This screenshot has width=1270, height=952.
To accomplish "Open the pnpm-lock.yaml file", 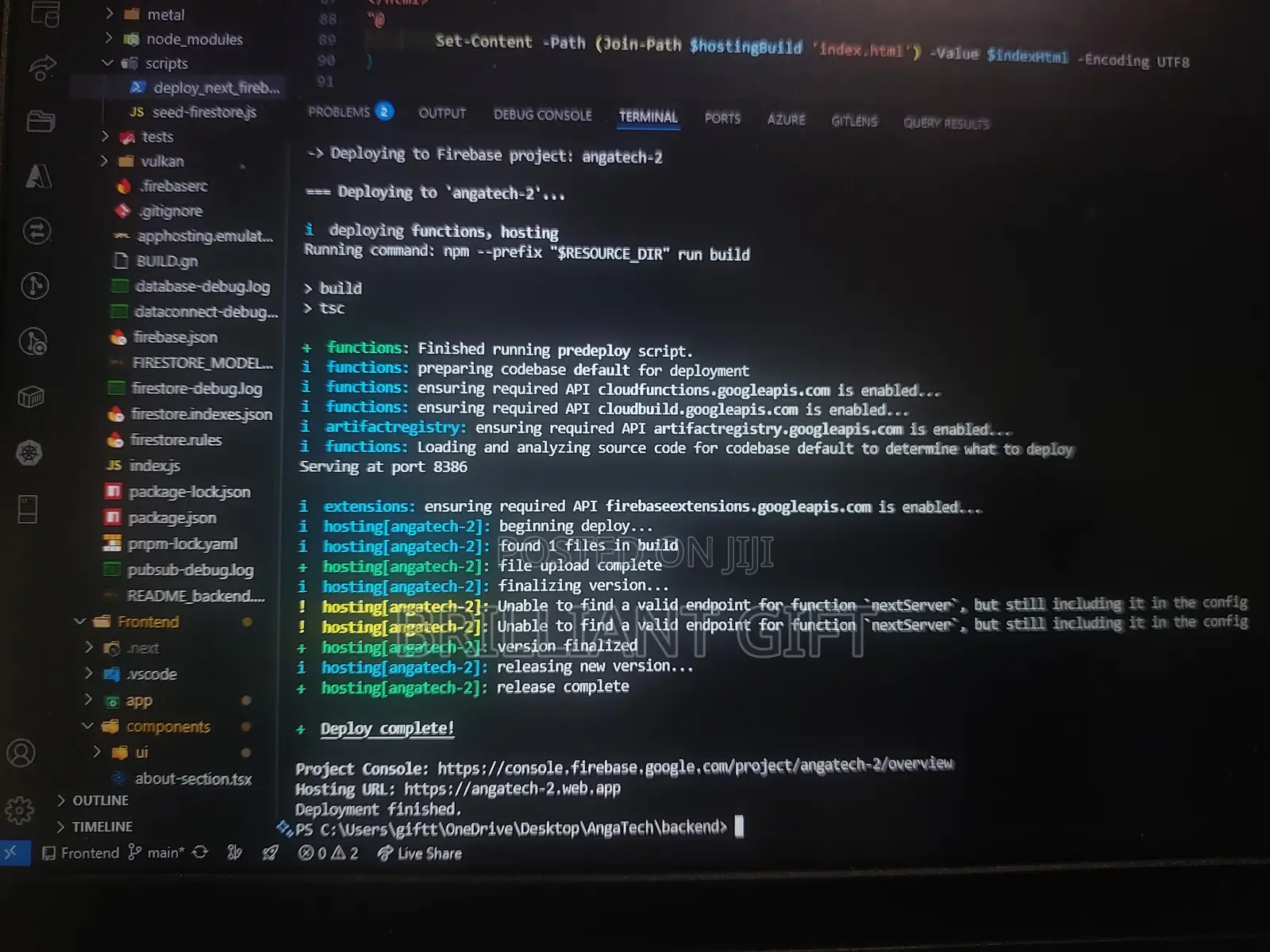I will pyautogui.click(x=182, y=544).
